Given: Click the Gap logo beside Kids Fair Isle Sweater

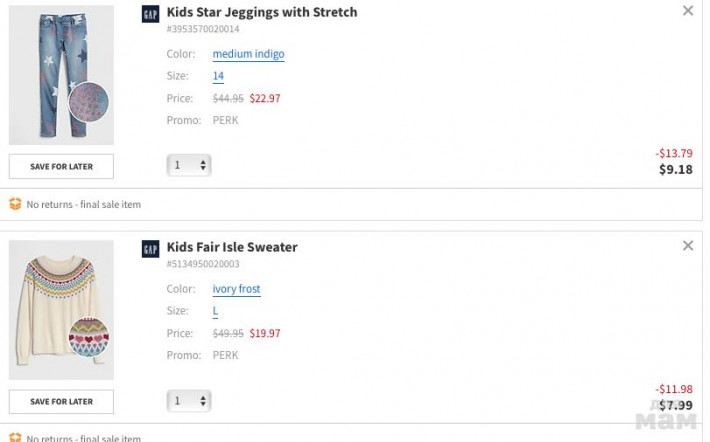Looking at the screenshot, I should coord(150,248).
